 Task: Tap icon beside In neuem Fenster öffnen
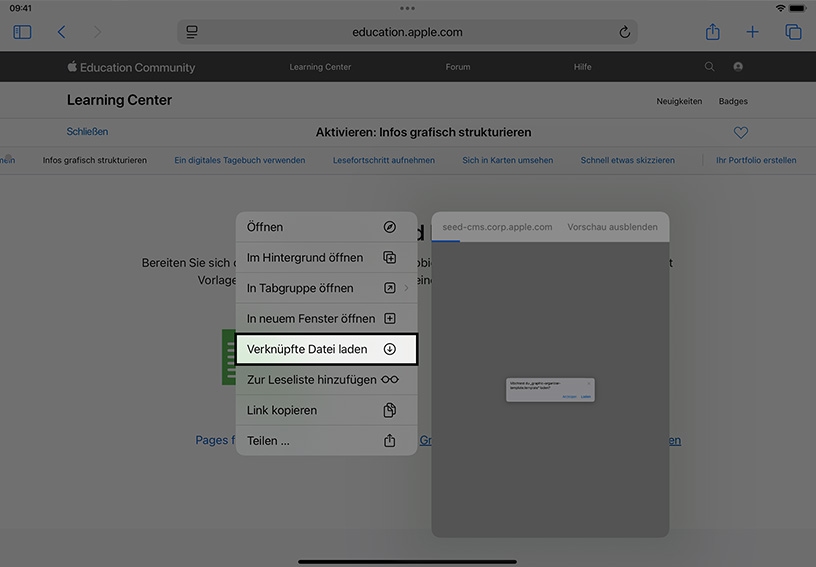click(390, 318)
